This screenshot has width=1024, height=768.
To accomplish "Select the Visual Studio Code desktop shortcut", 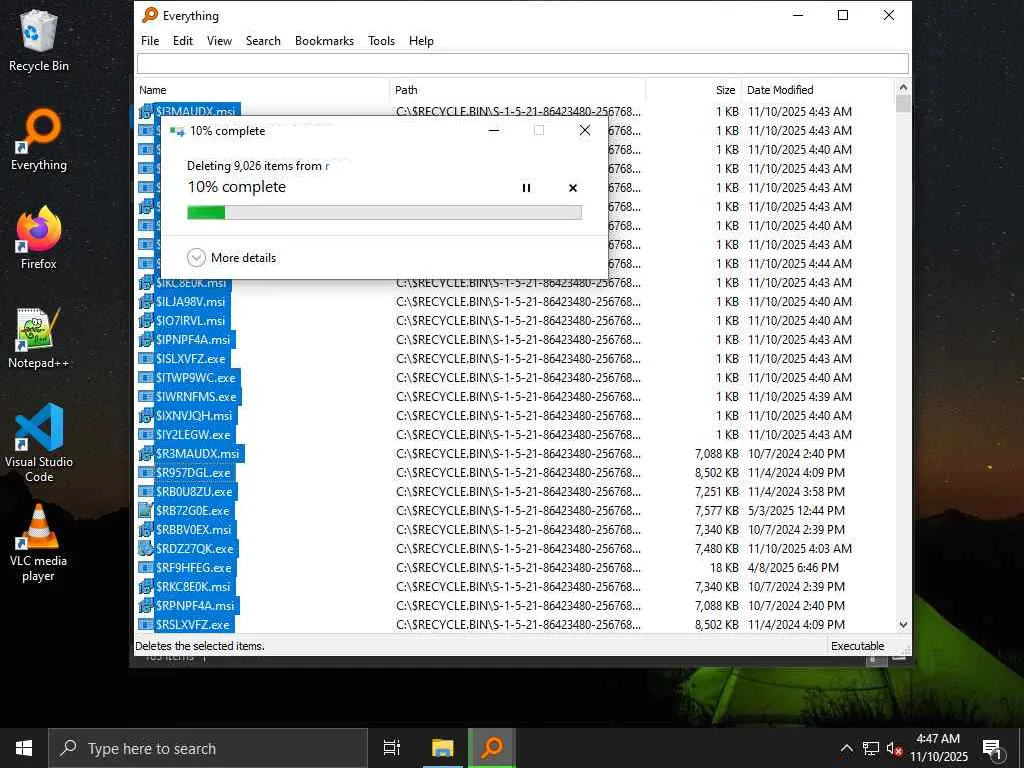I will [x=39, y=443].
